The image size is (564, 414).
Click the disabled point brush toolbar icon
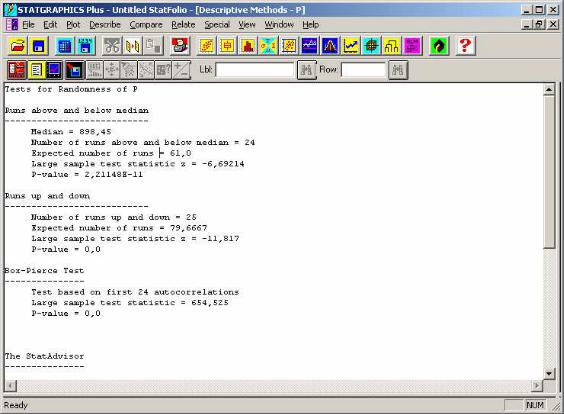tap(129, 70)
